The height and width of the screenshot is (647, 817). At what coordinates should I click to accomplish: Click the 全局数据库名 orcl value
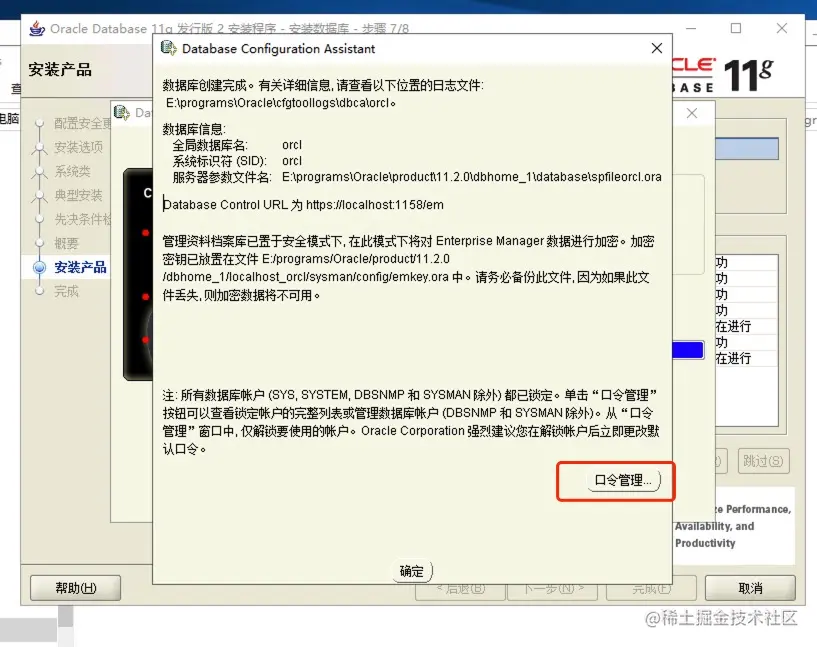292,145
